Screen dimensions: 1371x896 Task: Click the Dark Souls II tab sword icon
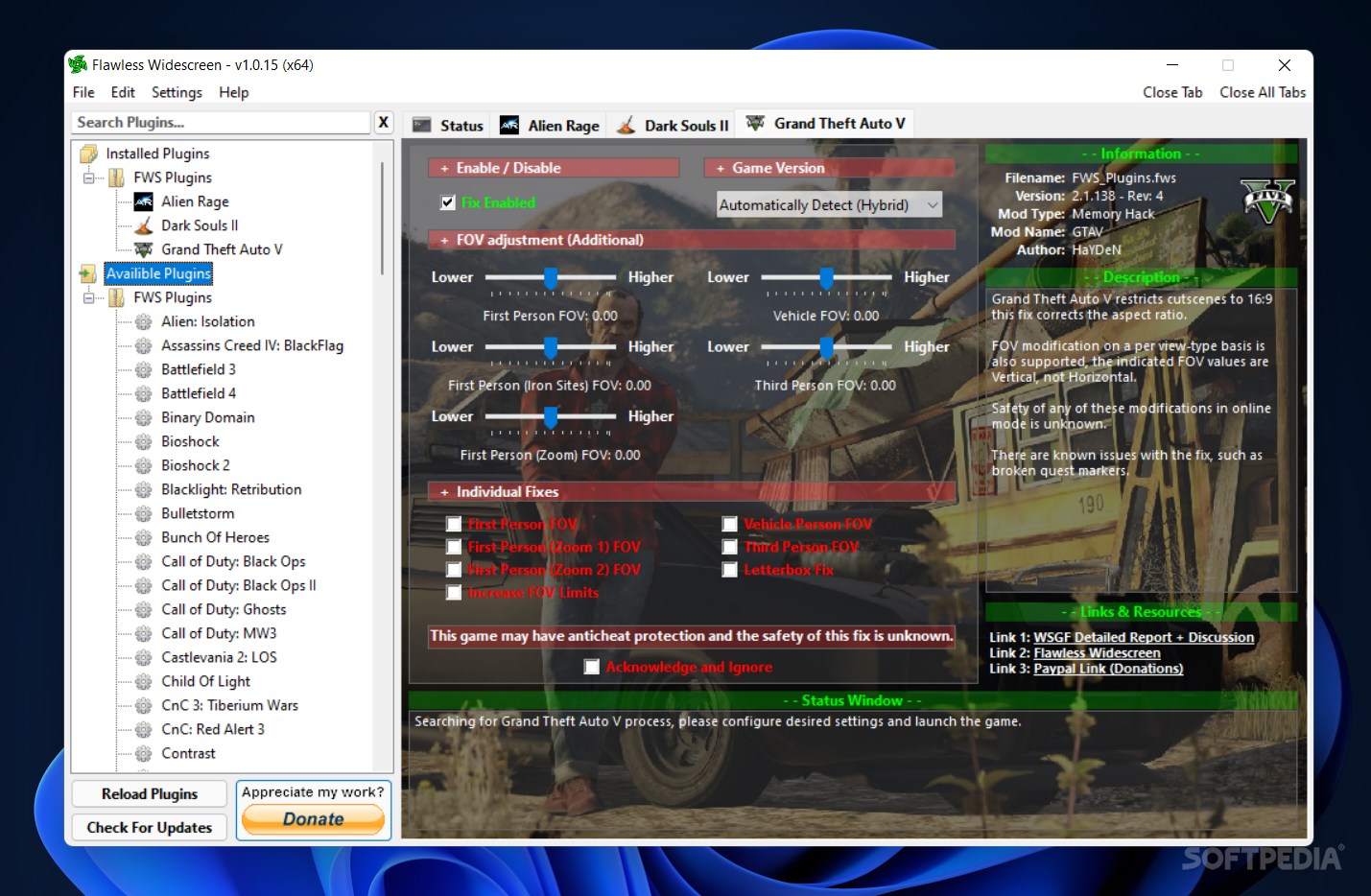[626, 125]
